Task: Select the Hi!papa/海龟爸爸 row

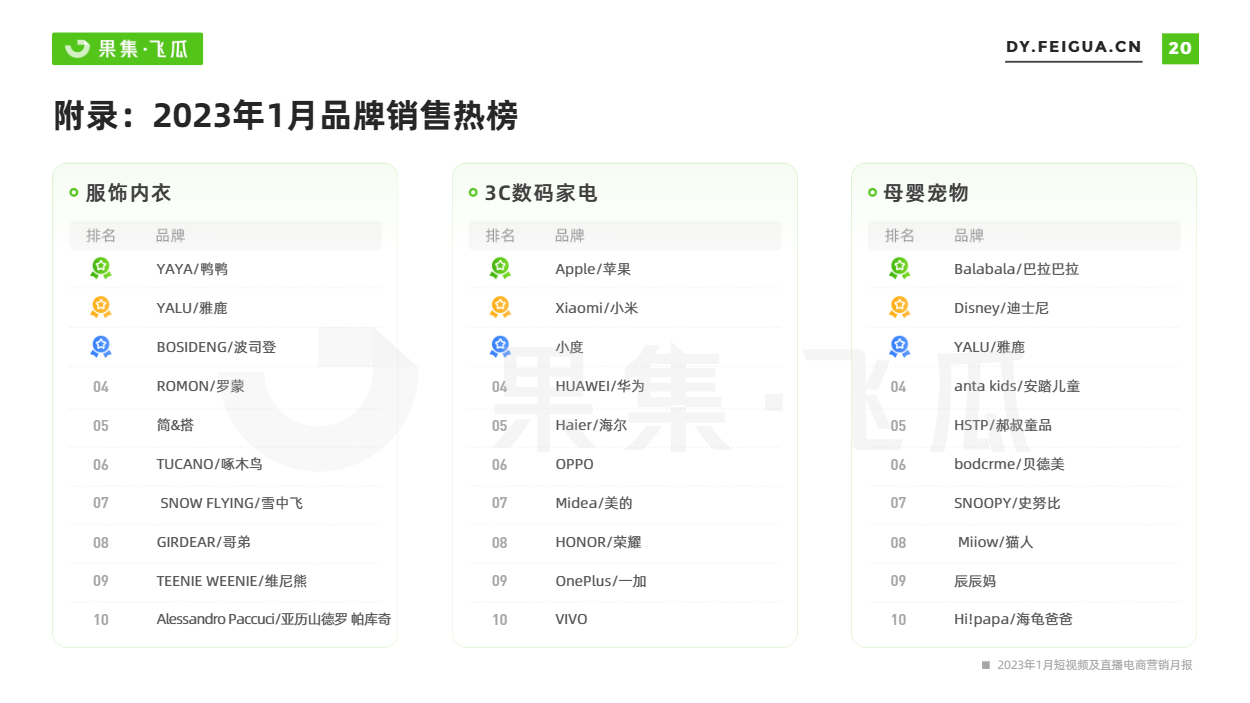Action: click(1024, 620)
